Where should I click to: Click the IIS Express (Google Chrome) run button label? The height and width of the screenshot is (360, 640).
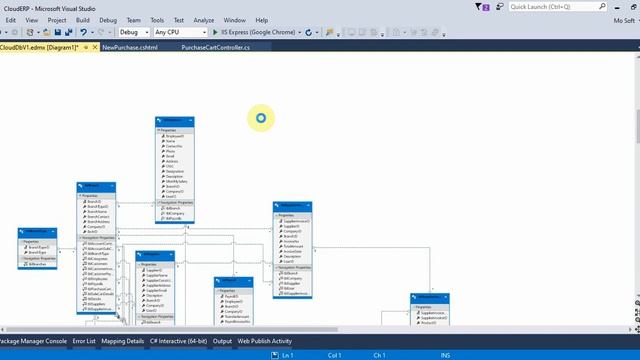click(x=258, y=32)
